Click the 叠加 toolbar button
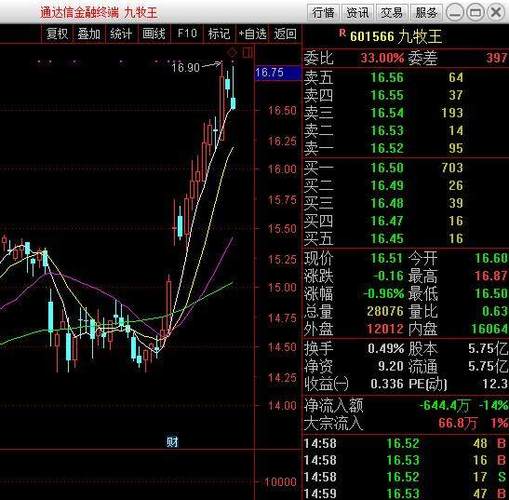509x500 pixels. [89, 34]
